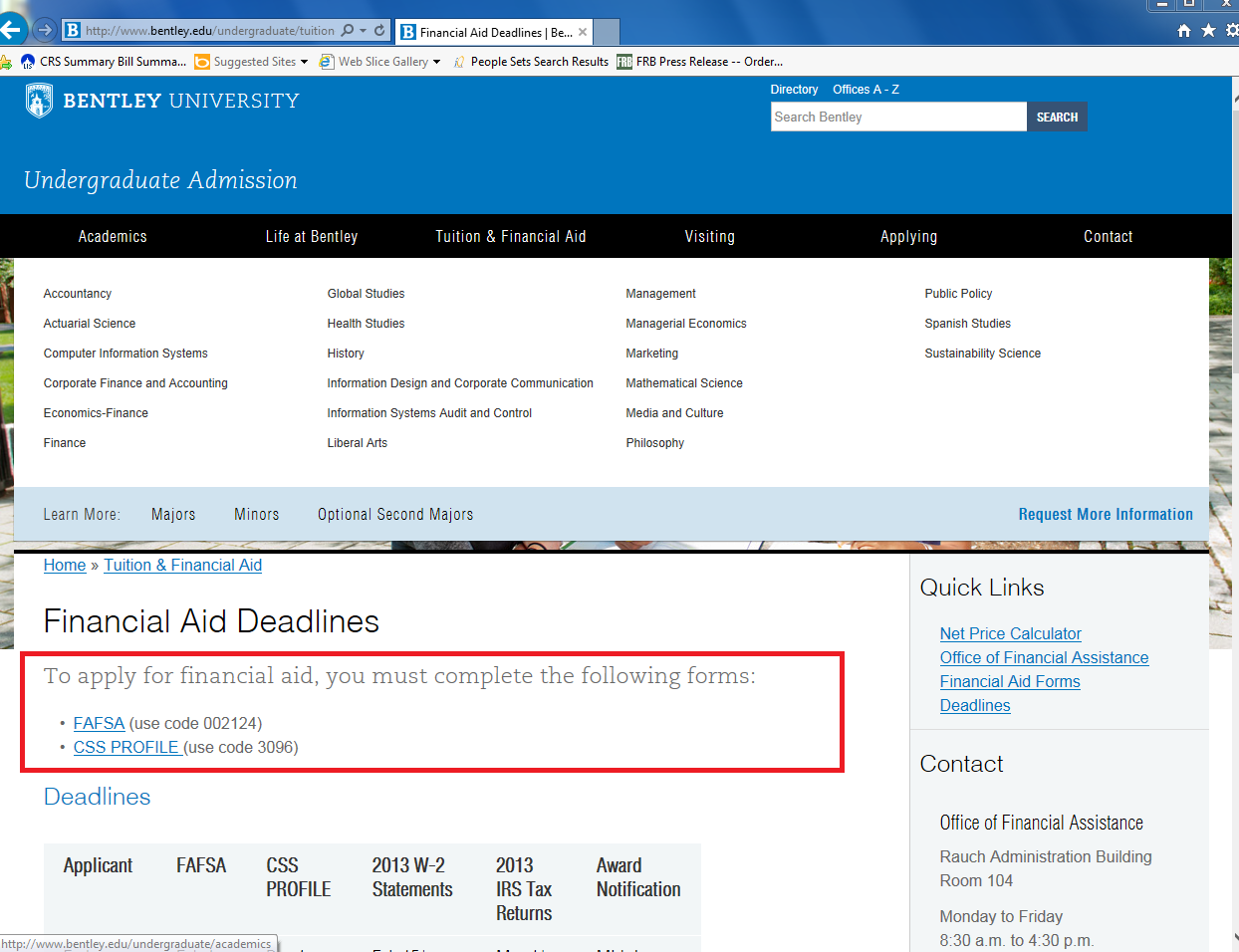The width and height of the screenshot is (1239, 952).
Task: Open the Deadlines quick link
Action: click(975, 706)
